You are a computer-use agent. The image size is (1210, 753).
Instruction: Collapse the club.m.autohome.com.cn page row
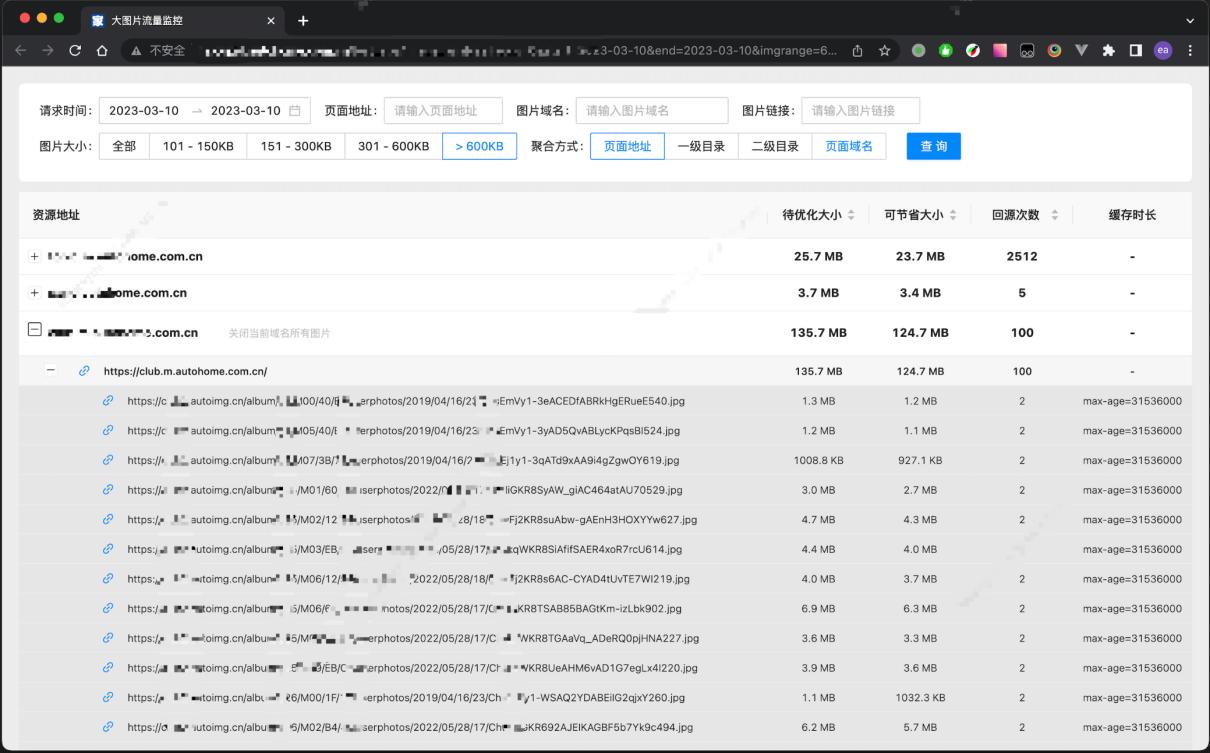[x=51, y=371]
